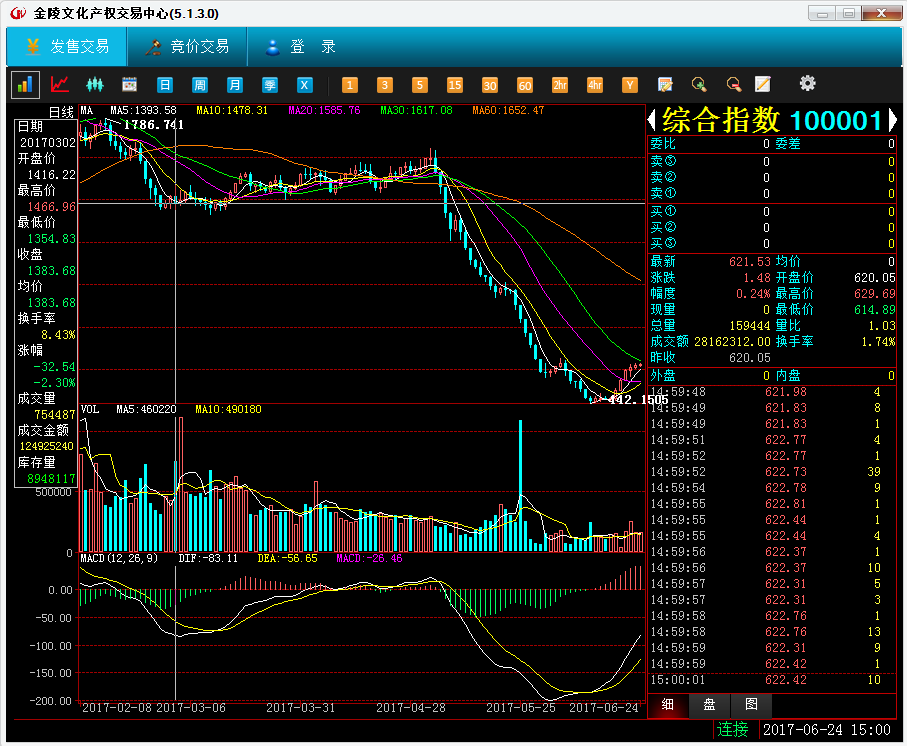Switch to quarterly period (季) chart
Screen dimensions: 907x746
[270, 85]
